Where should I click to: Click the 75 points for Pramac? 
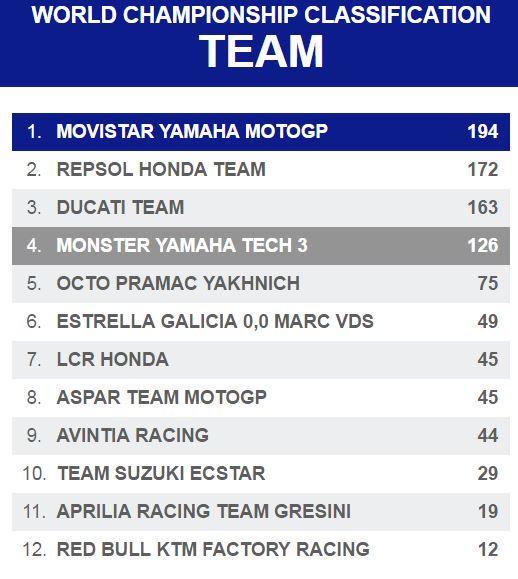488,284
